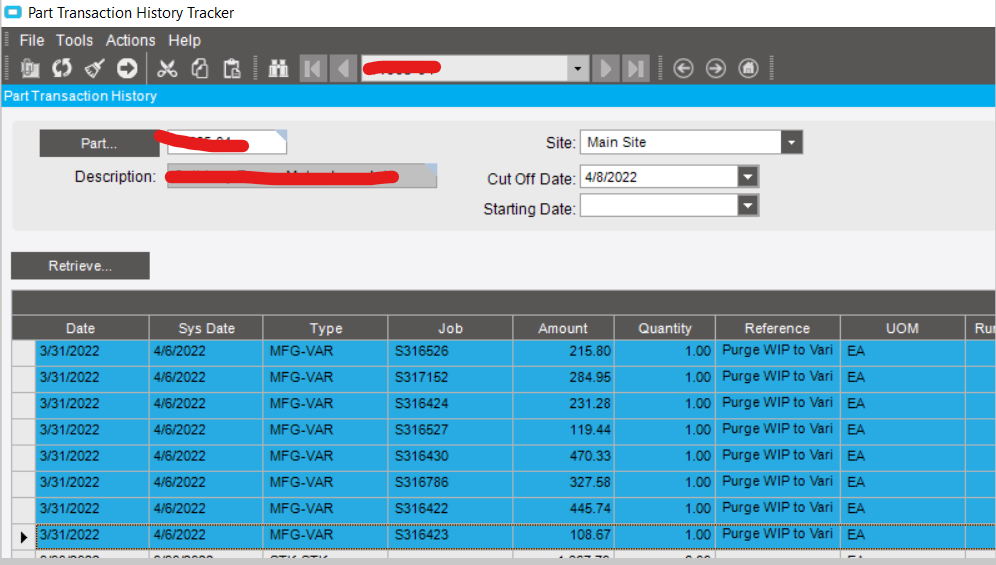Click the Refresh toolbar icon
Screen dimensions: 996x565
pyautogui.click(x=62, y=68)
